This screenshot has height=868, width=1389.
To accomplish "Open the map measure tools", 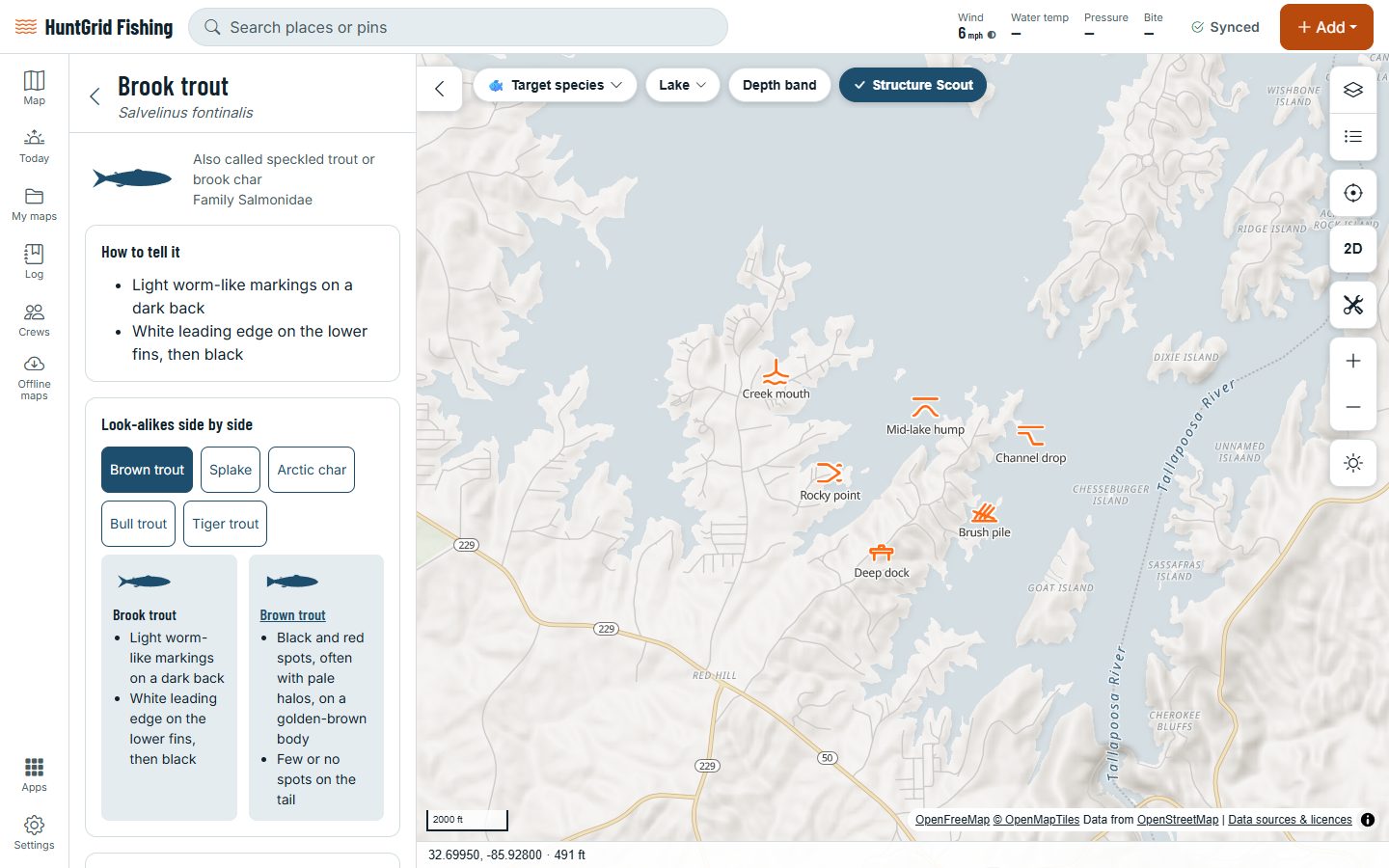I will pyautogui.click(x=1353, y=305).
